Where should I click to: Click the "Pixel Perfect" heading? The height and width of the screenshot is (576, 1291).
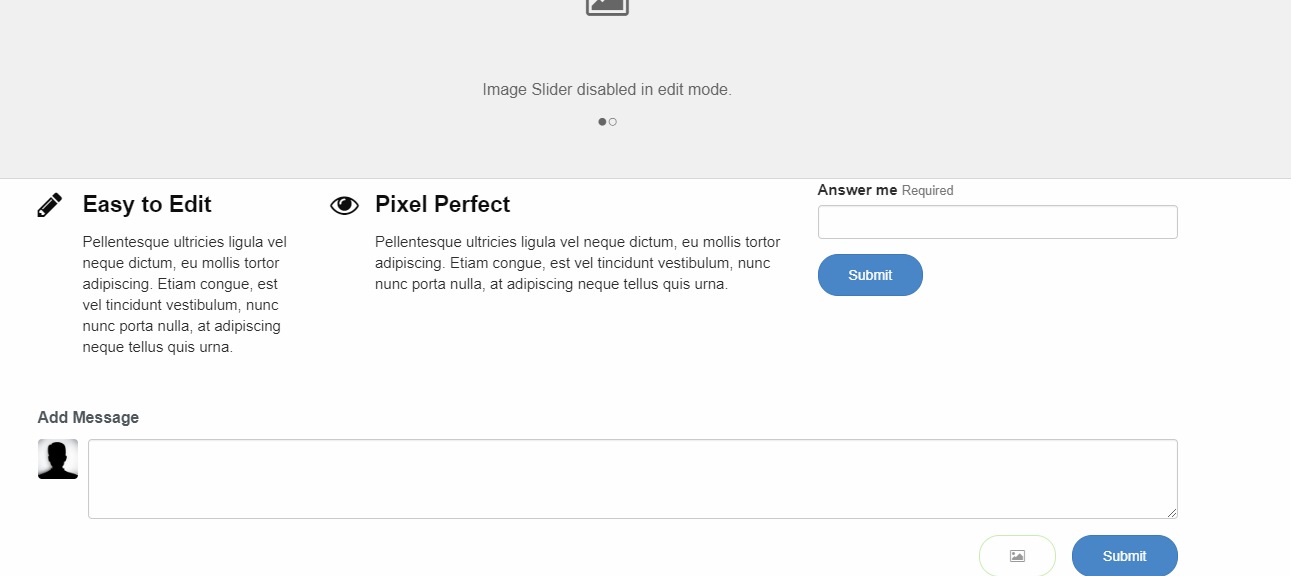click(x=443, y=204)
